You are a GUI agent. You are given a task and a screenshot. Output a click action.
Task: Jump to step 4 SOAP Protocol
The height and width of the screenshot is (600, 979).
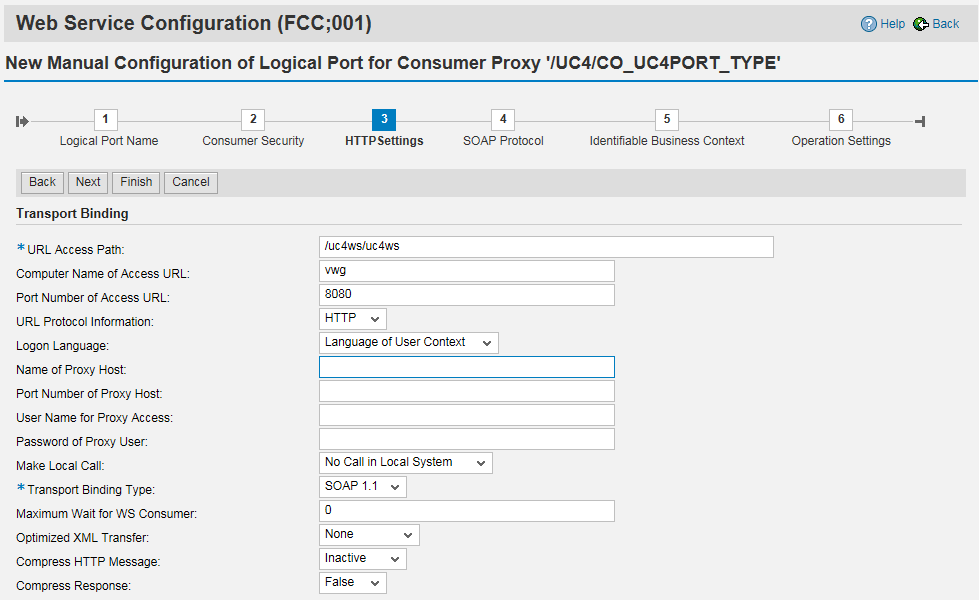click(503, 120)
